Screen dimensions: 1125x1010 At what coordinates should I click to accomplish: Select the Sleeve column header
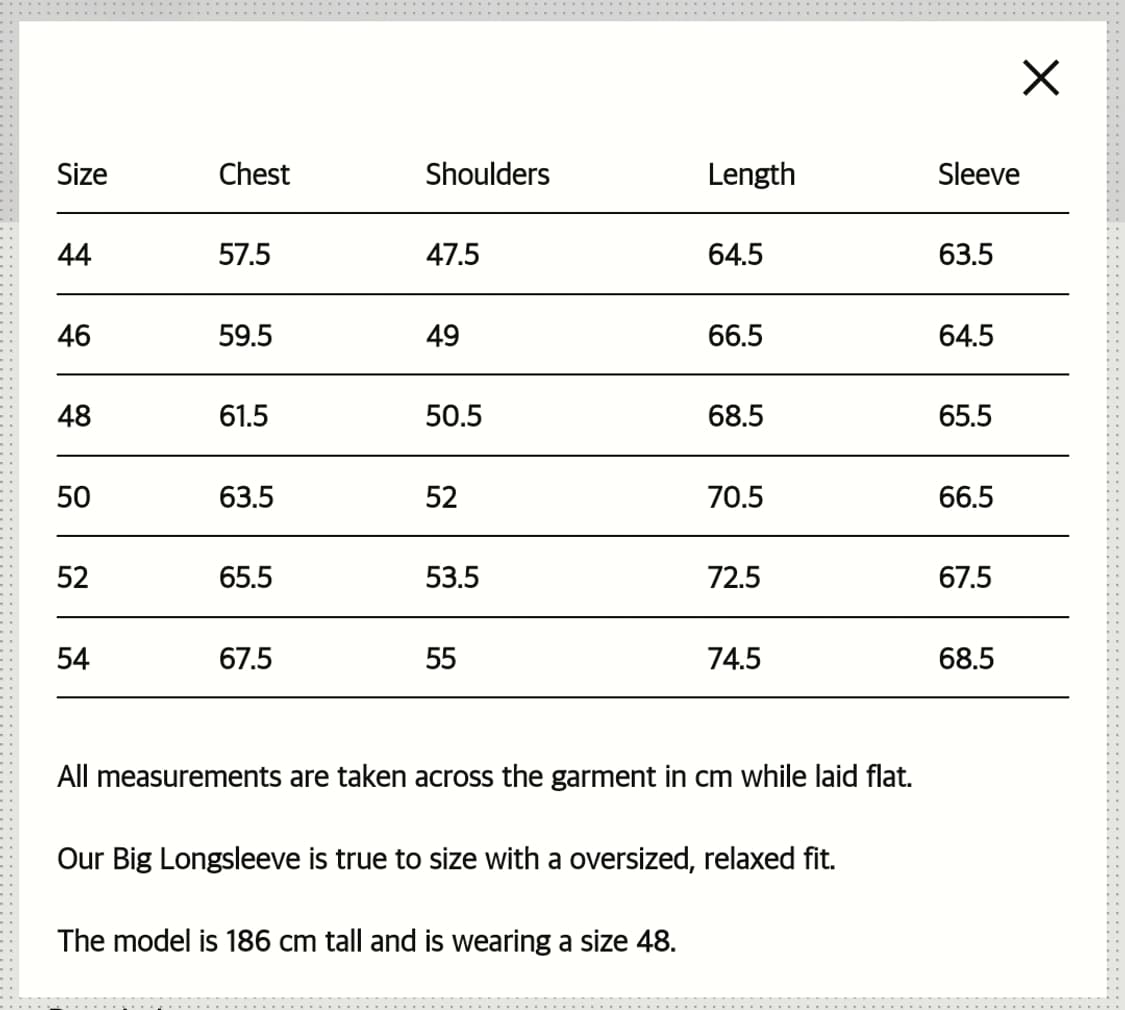tap(978, 174)
